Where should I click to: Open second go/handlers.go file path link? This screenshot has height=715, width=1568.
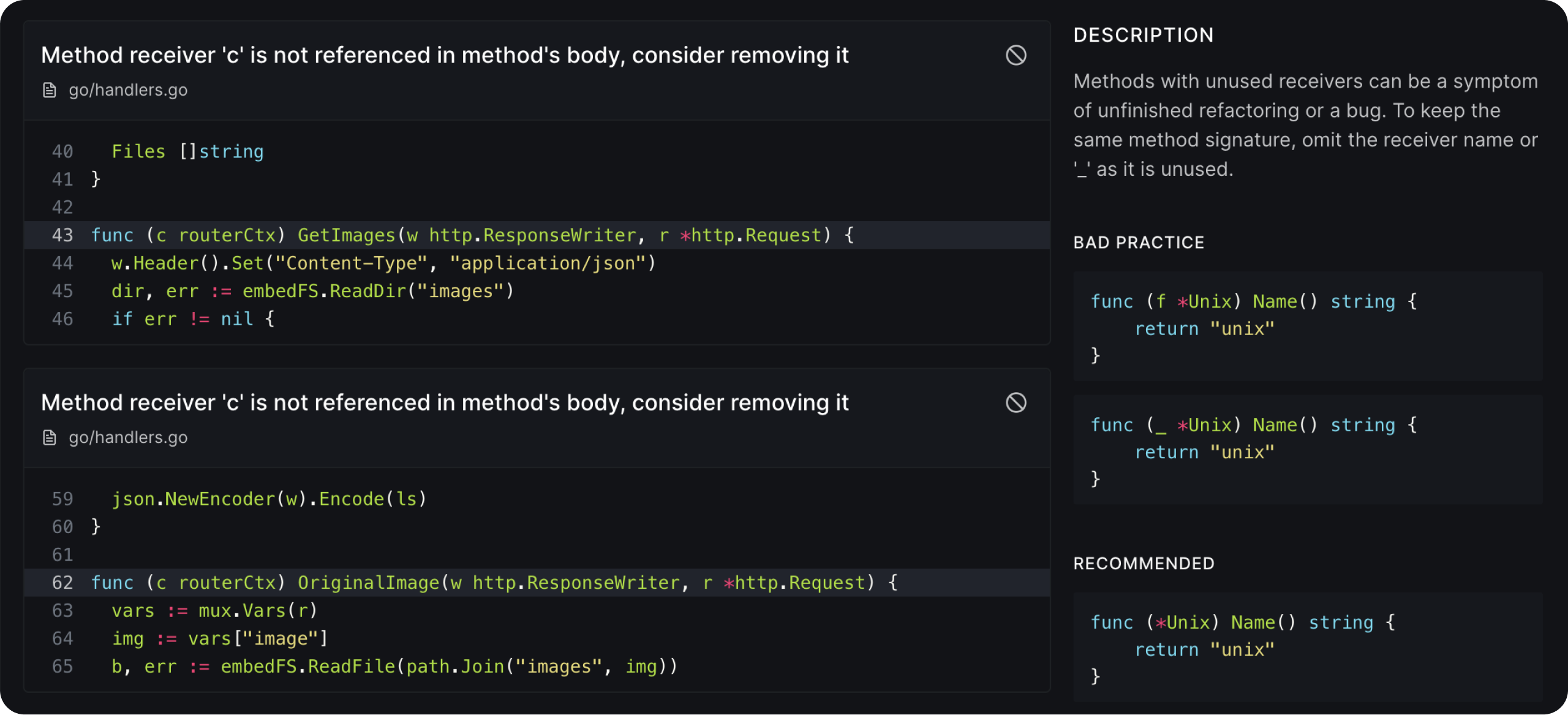(128, 437)
